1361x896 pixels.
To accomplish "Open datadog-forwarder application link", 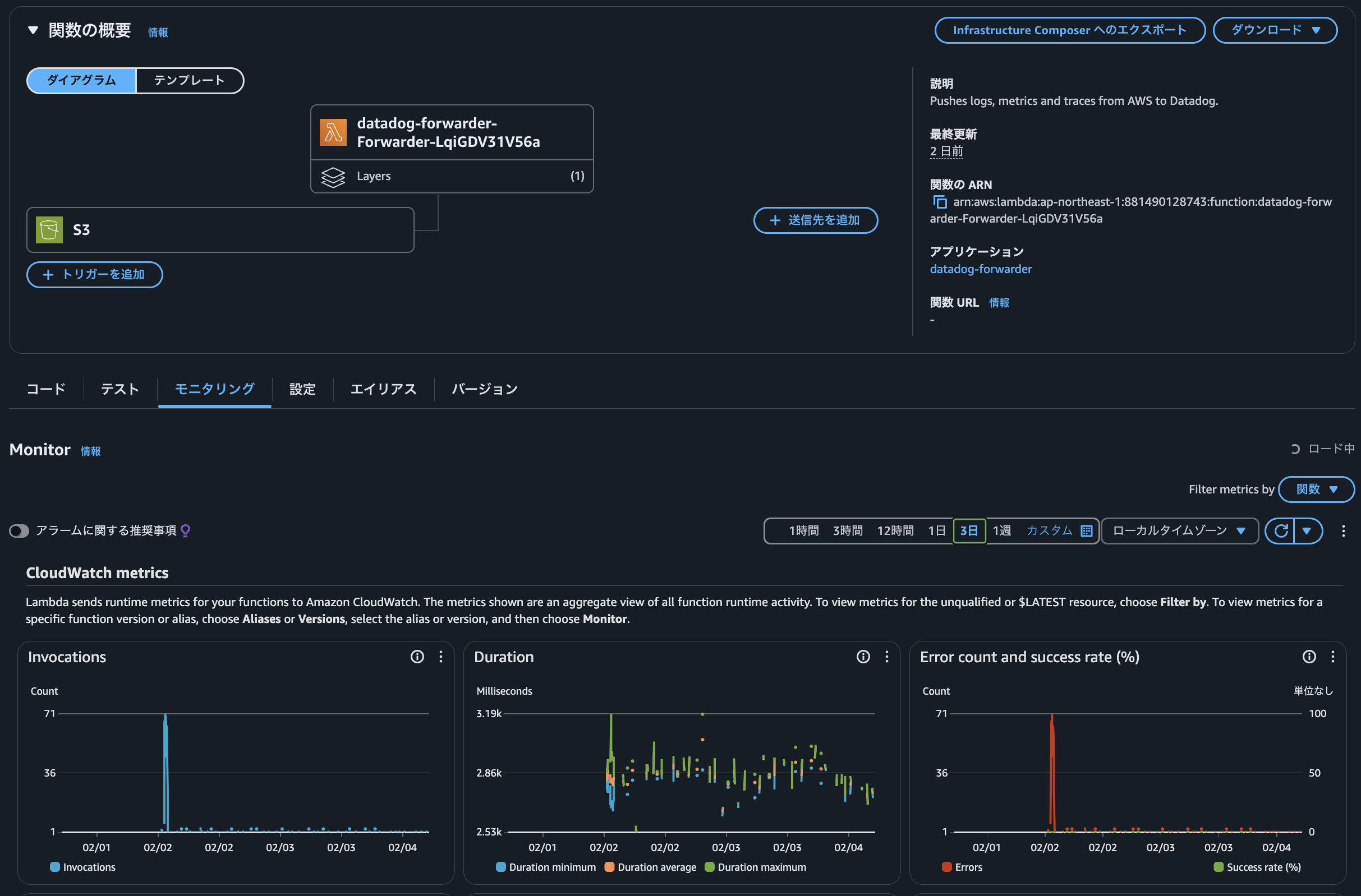I will point(980,269).
